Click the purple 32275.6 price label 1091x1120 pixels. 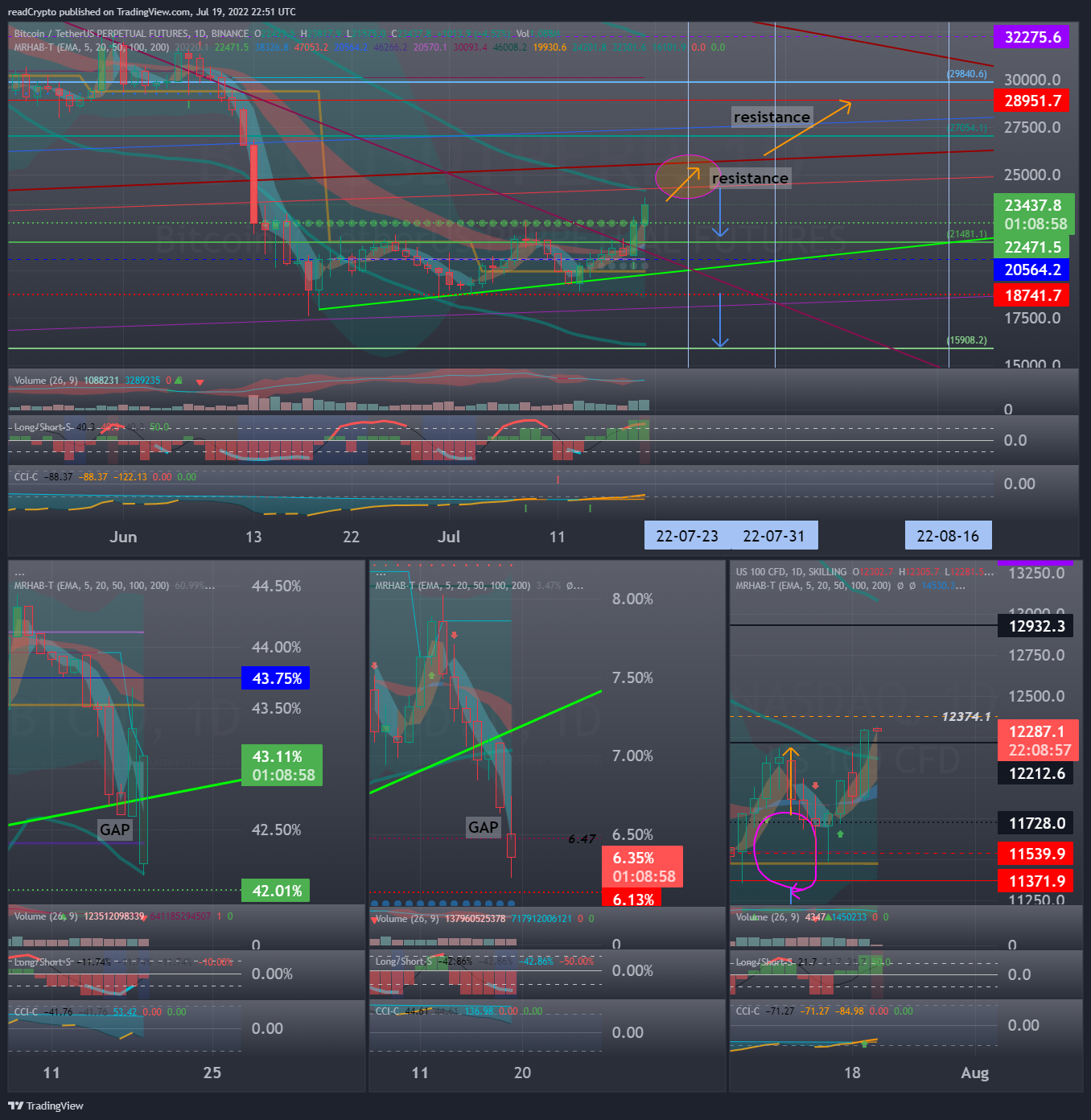coord(1032,37)
